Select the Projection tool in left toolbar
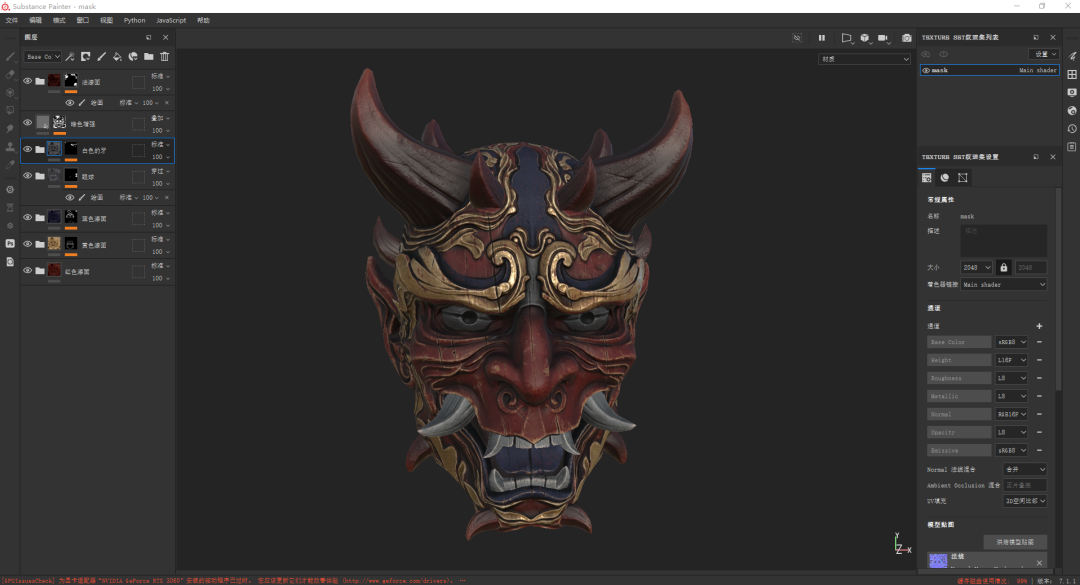1080x585 pixels. [10, 92]
